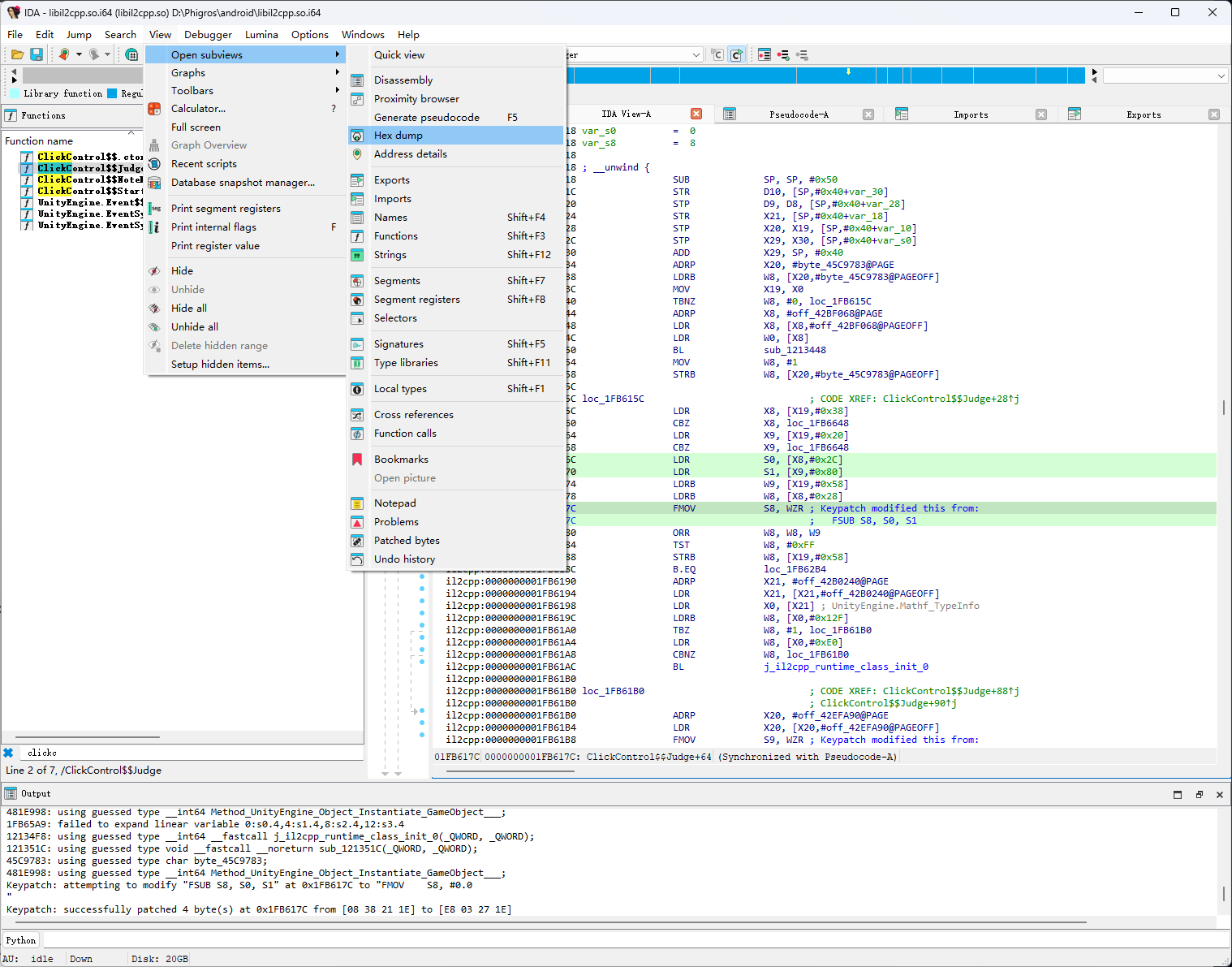The width and height of the screenshot is (1232, 967).
Task: Click the Function calls icon
Action: 357,434
